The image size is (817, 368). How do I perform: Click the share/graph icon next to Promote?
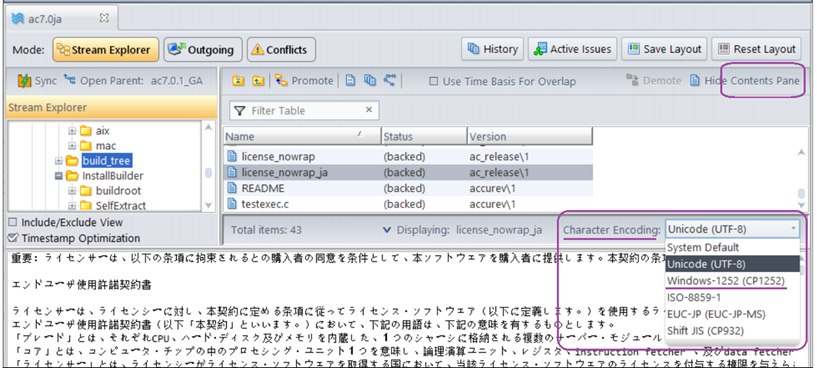click(x=389, y=80)
